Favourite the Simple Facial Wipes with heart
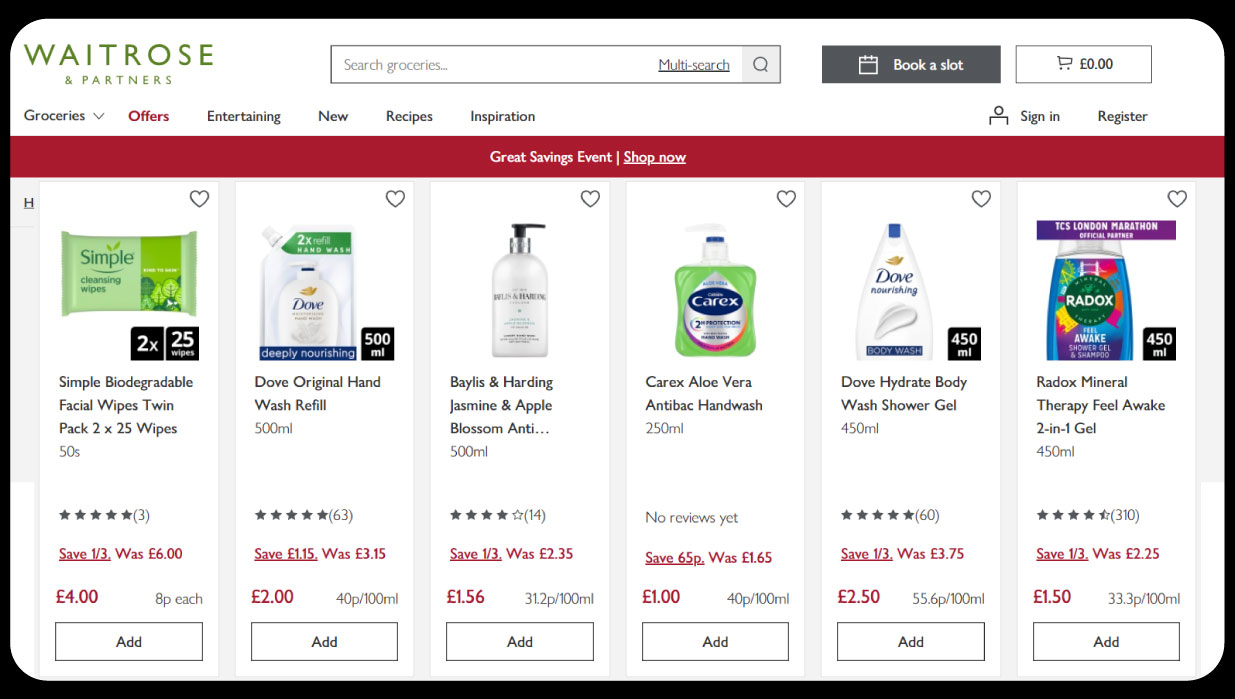1235x699 pixels. [199, 199]
